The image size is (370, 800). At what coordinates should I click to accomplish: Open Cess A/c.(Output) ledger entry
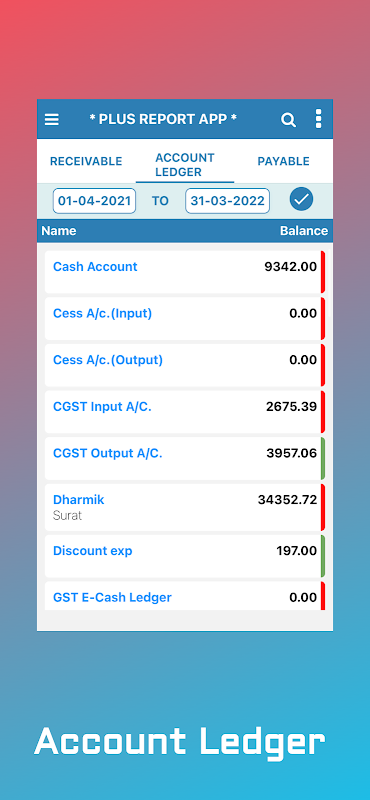click(185, 365)
